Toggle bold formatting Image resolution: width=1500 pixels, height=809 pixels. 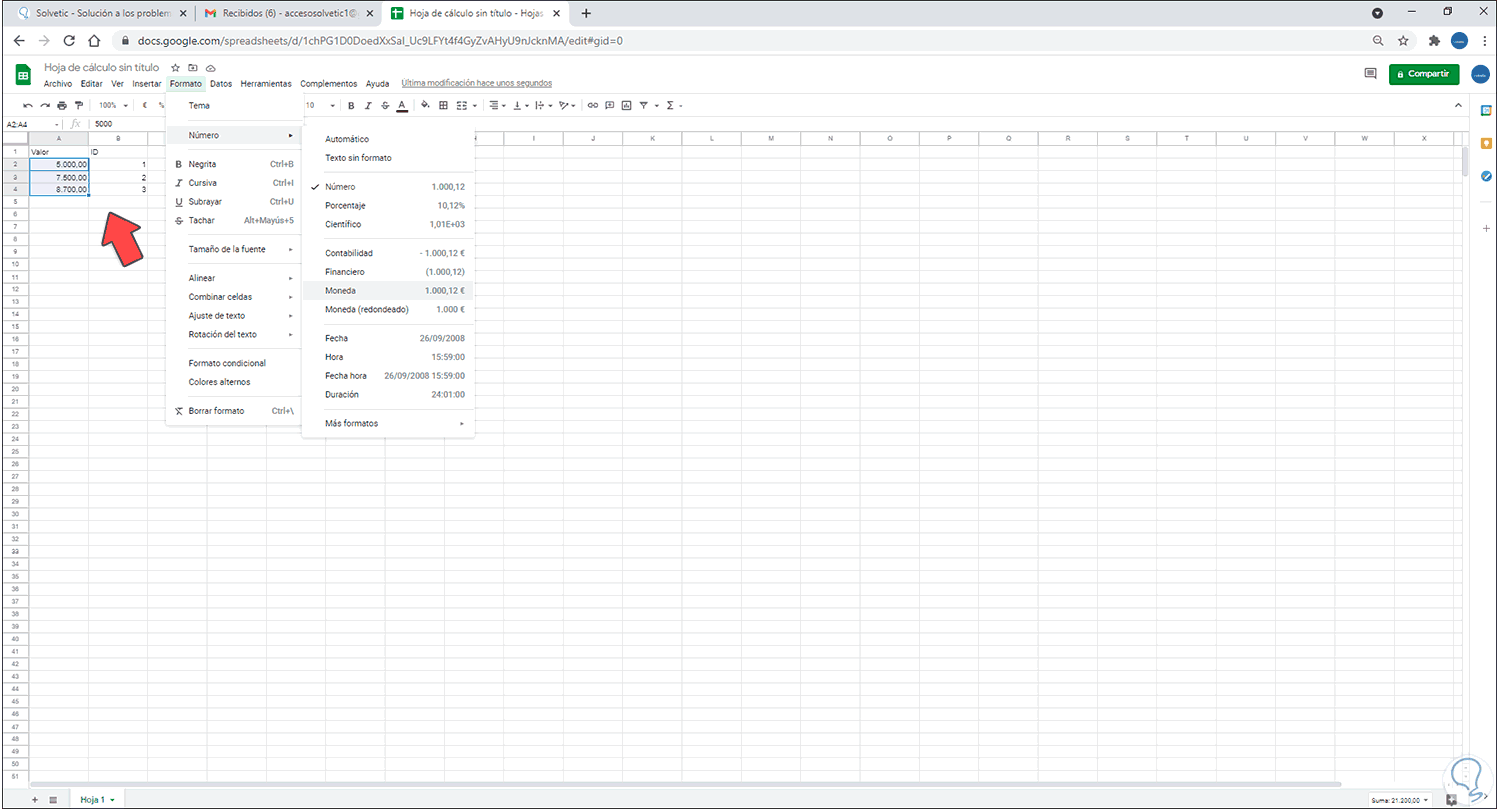[351, 104]
